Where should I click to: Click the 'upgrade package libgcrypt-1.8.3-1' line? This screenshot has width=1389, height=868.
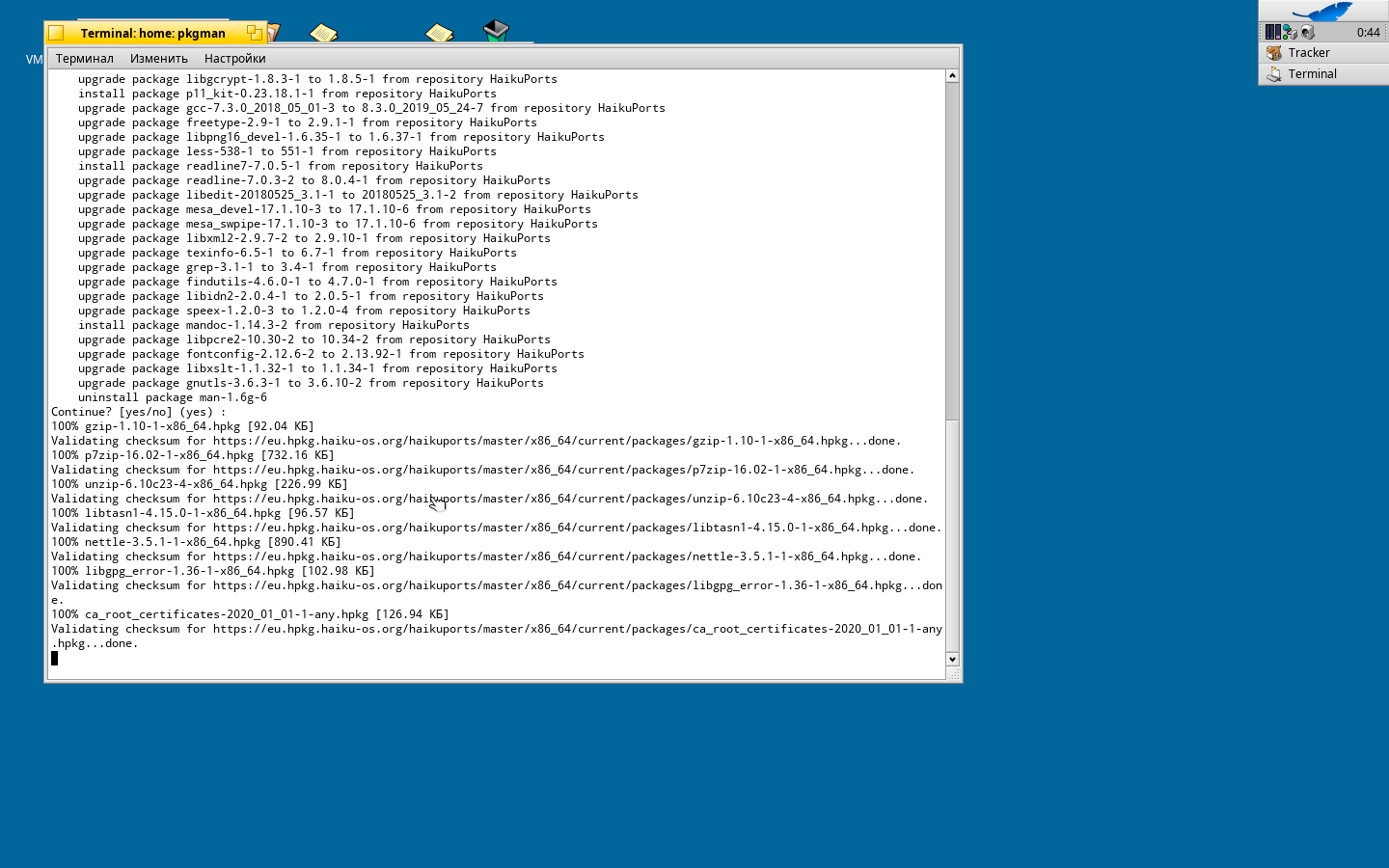[317, 79]
